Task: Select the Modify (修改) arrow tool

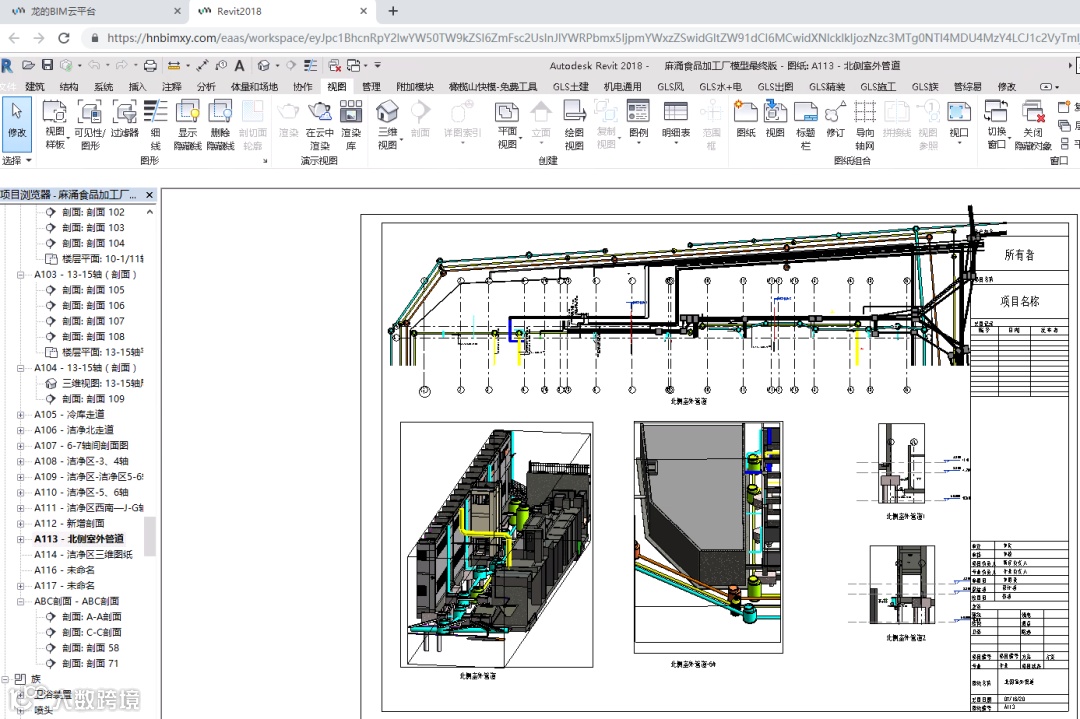Action: 17,118
